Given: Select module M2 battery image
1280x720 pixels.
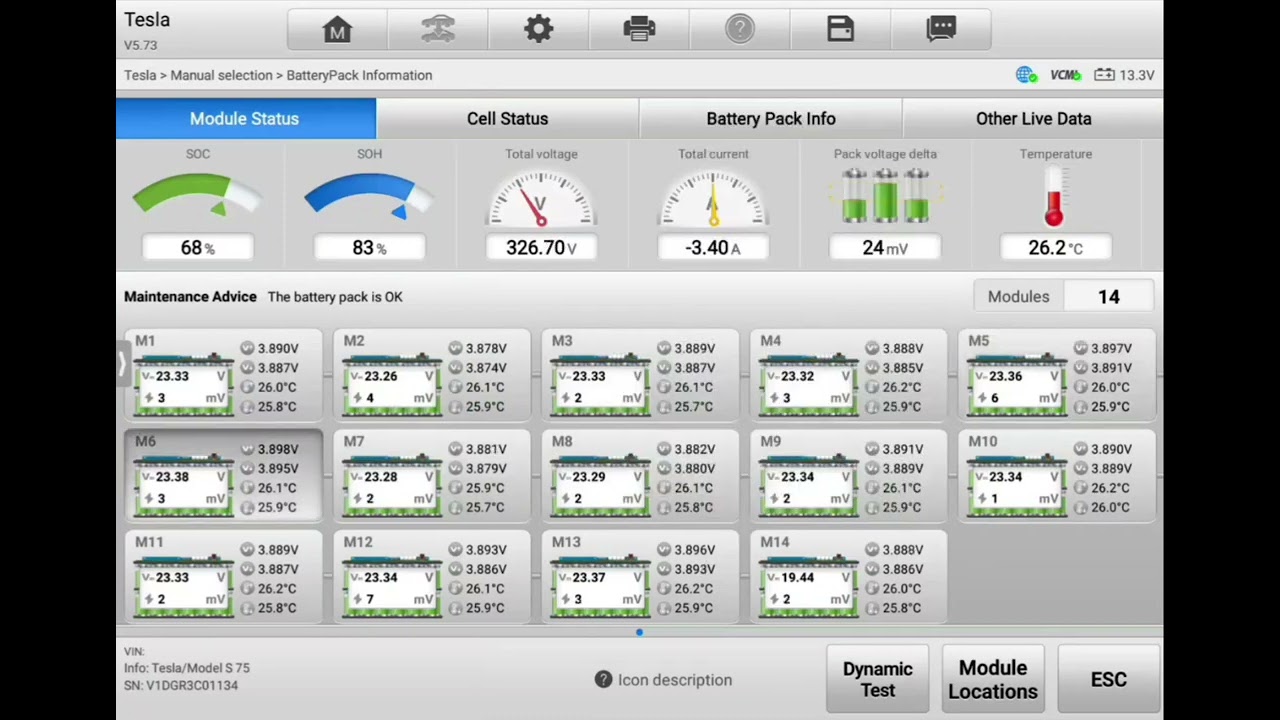Looking at the screenshot, I should [x=392, y=385].
